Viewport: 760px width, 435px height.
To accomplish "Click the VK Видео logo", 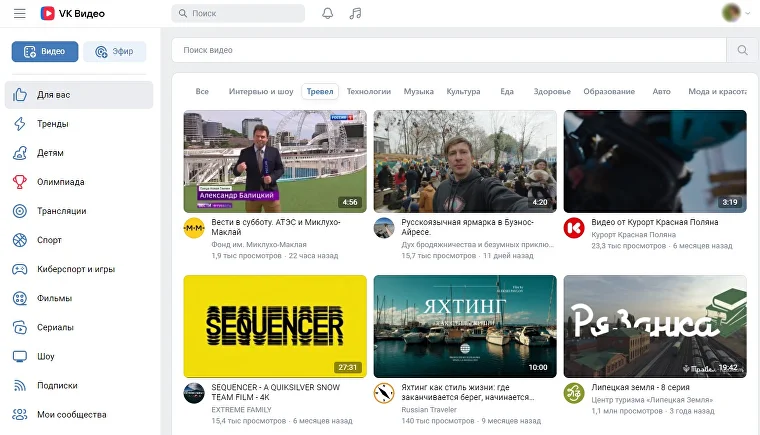I will coord(72,13).
